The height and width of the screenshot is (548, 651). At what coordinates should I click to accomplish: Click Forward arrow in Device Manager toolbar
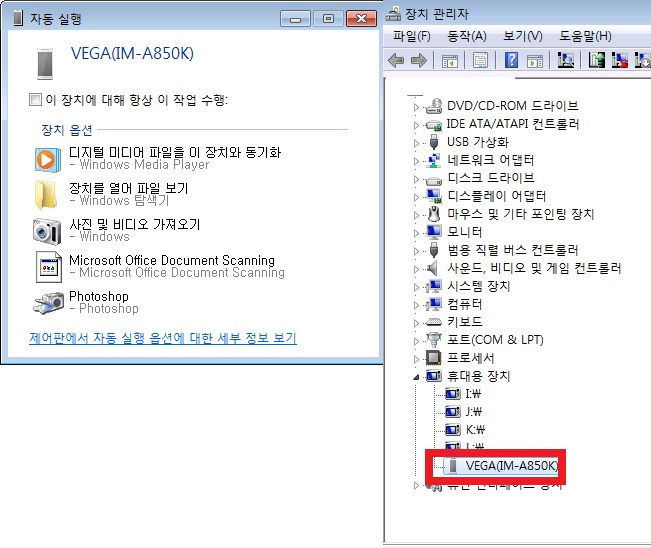point(418,61)
